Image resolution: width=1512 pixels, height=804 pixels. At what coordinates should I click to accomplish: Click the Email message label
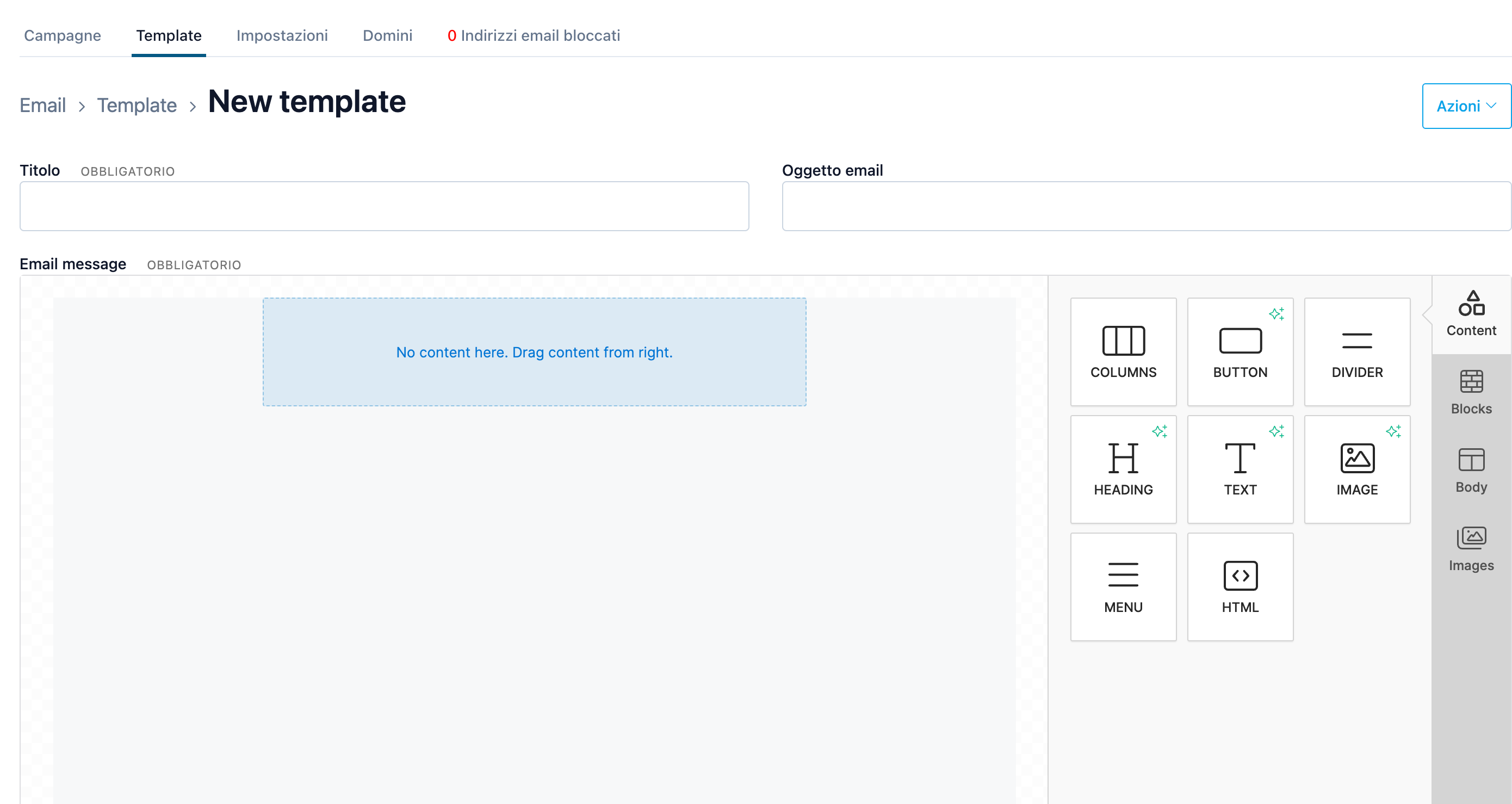point(73,264)
